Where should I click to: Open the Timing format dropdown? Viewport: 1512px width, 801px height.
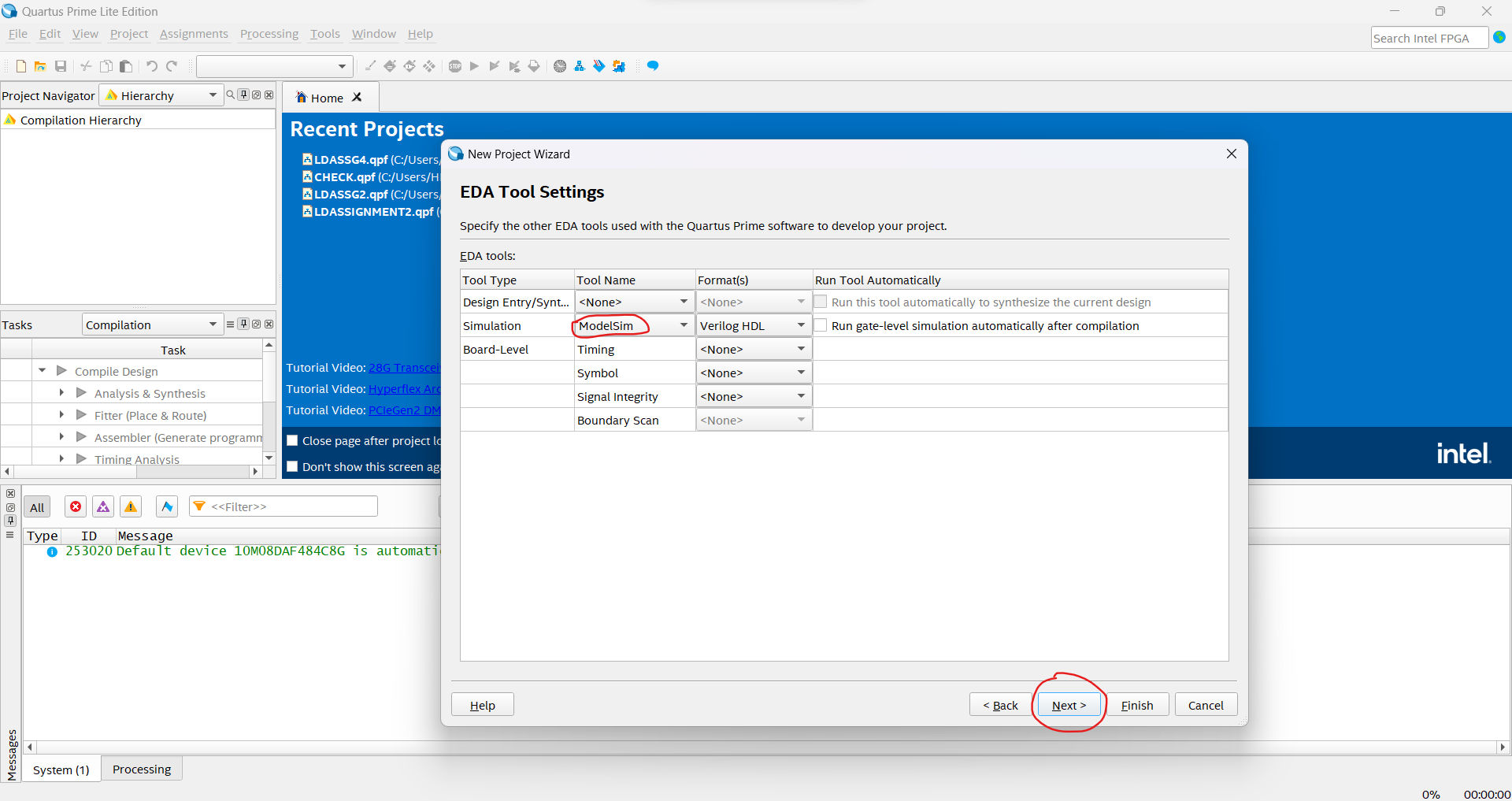pos(754,349)
